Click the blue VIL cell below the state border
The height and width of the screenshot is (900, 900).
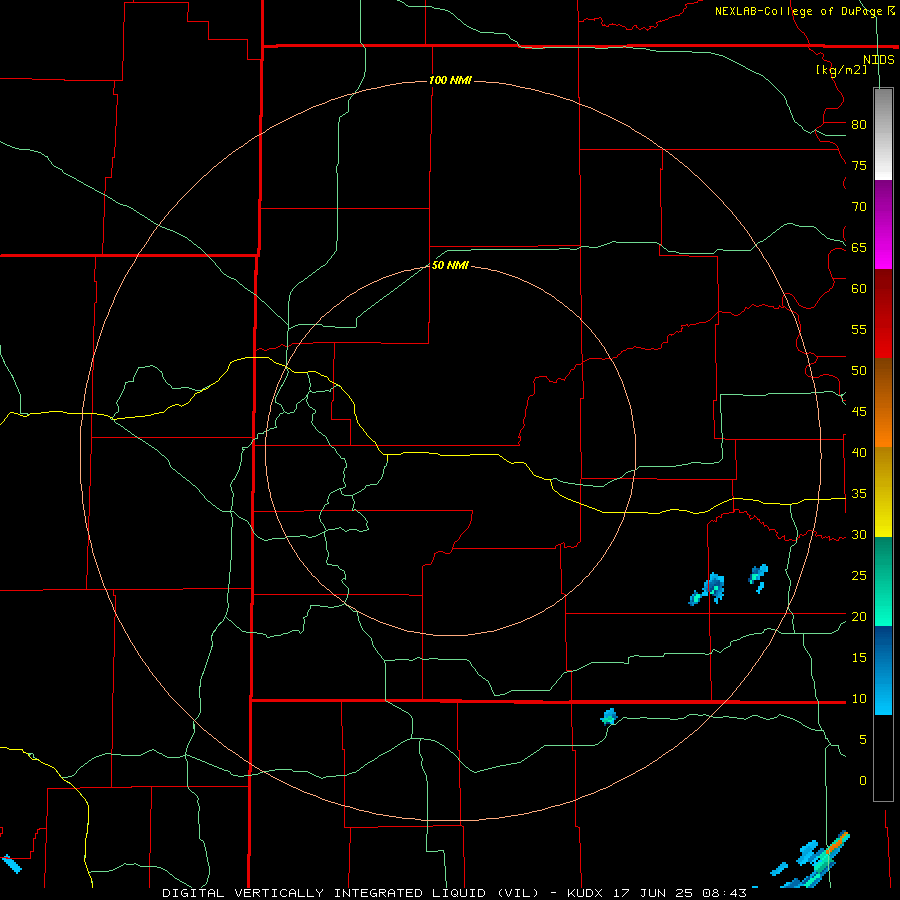(608, 717)
